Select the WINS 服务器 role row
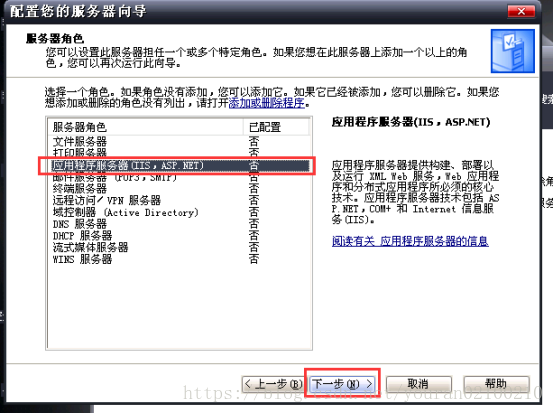The height and width of the screenshot is (413, 554). pos(179,259)
